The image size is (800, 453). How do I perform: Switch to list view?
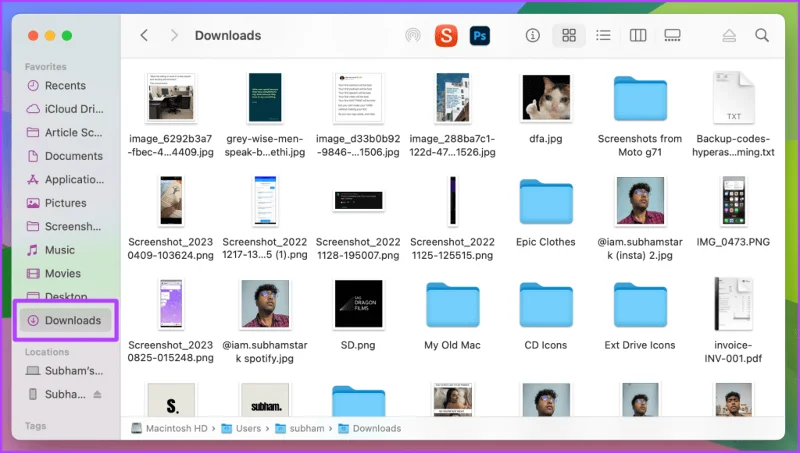pyautogui.click(x=603, y=35)
